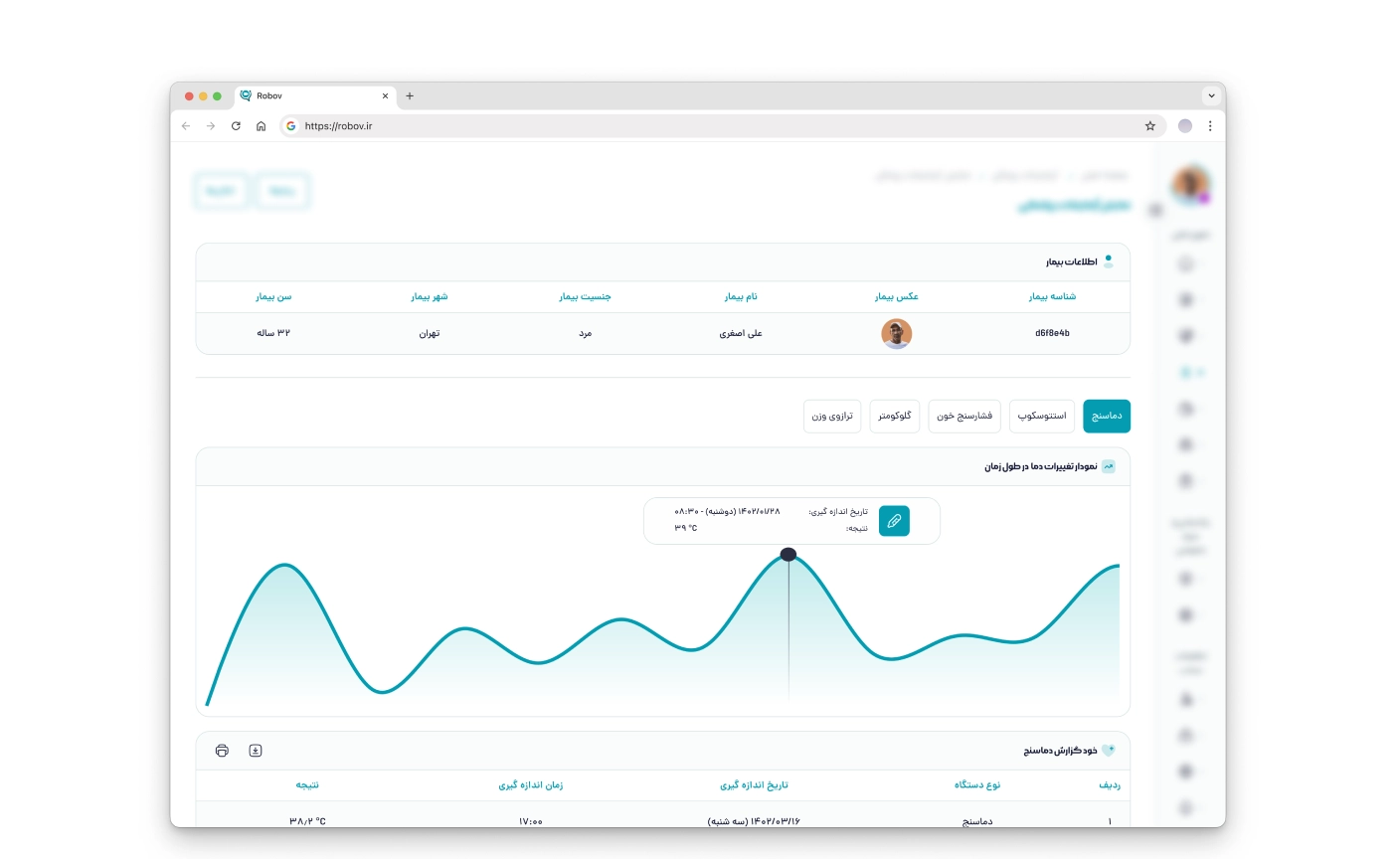Viewport: 1400px width, 859px height.
Task: Click the thermometer icon in the chart tooltip
Action: coord(894,520)
